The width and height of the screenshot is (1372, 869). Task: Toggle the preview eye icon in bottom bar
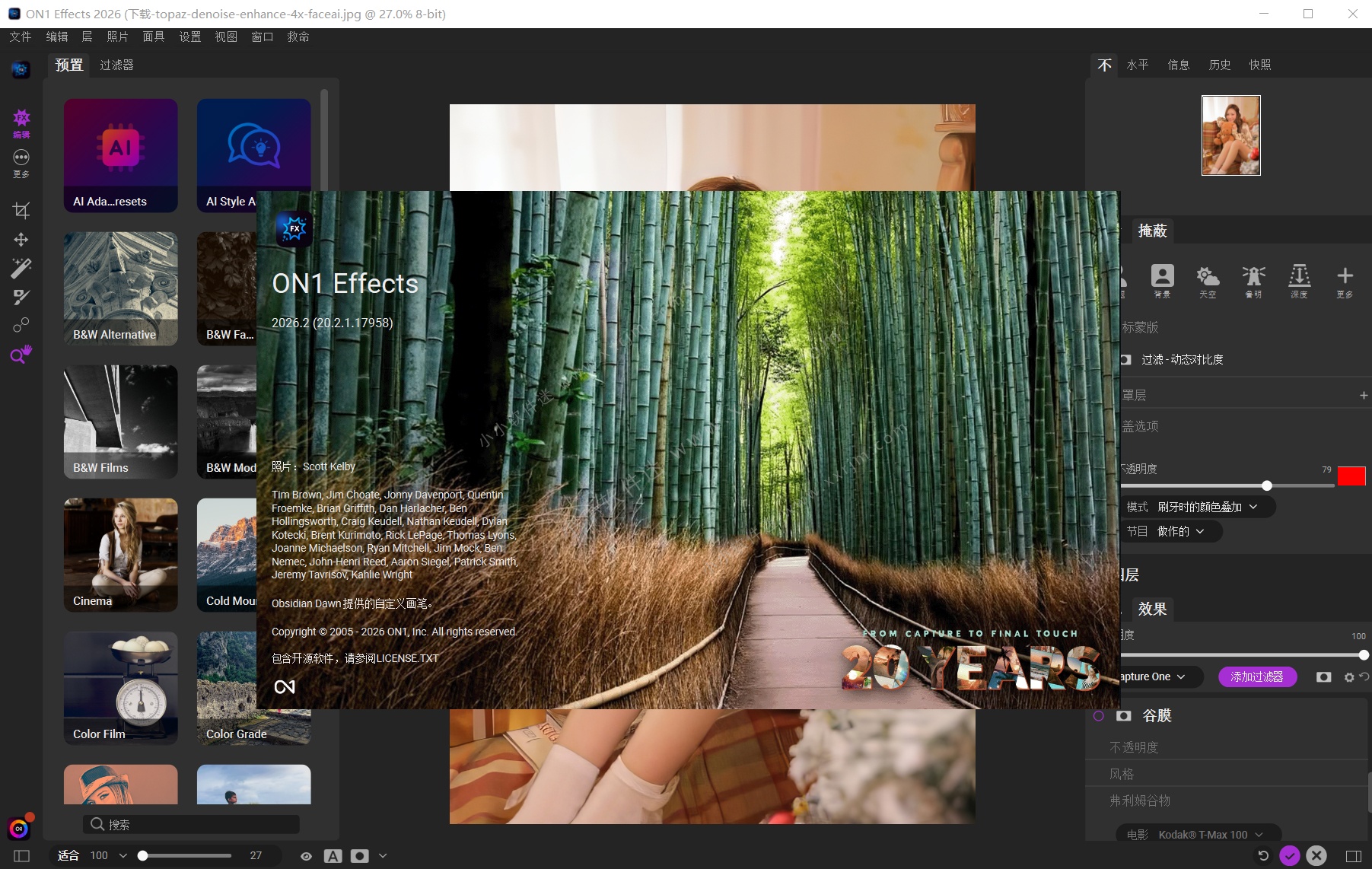306,856
